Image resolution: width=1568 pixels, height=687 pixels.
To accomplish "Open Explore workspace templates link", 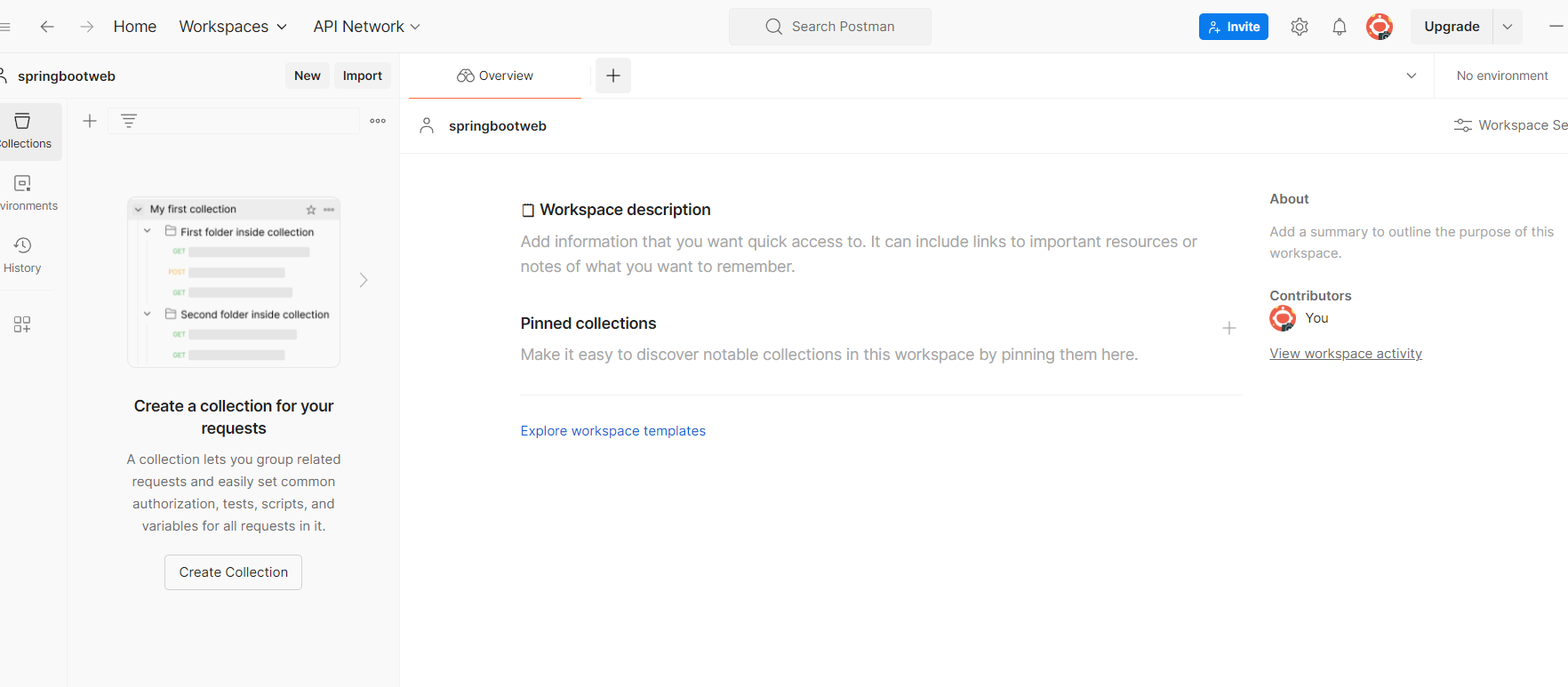I will click(x=613, y=431).
